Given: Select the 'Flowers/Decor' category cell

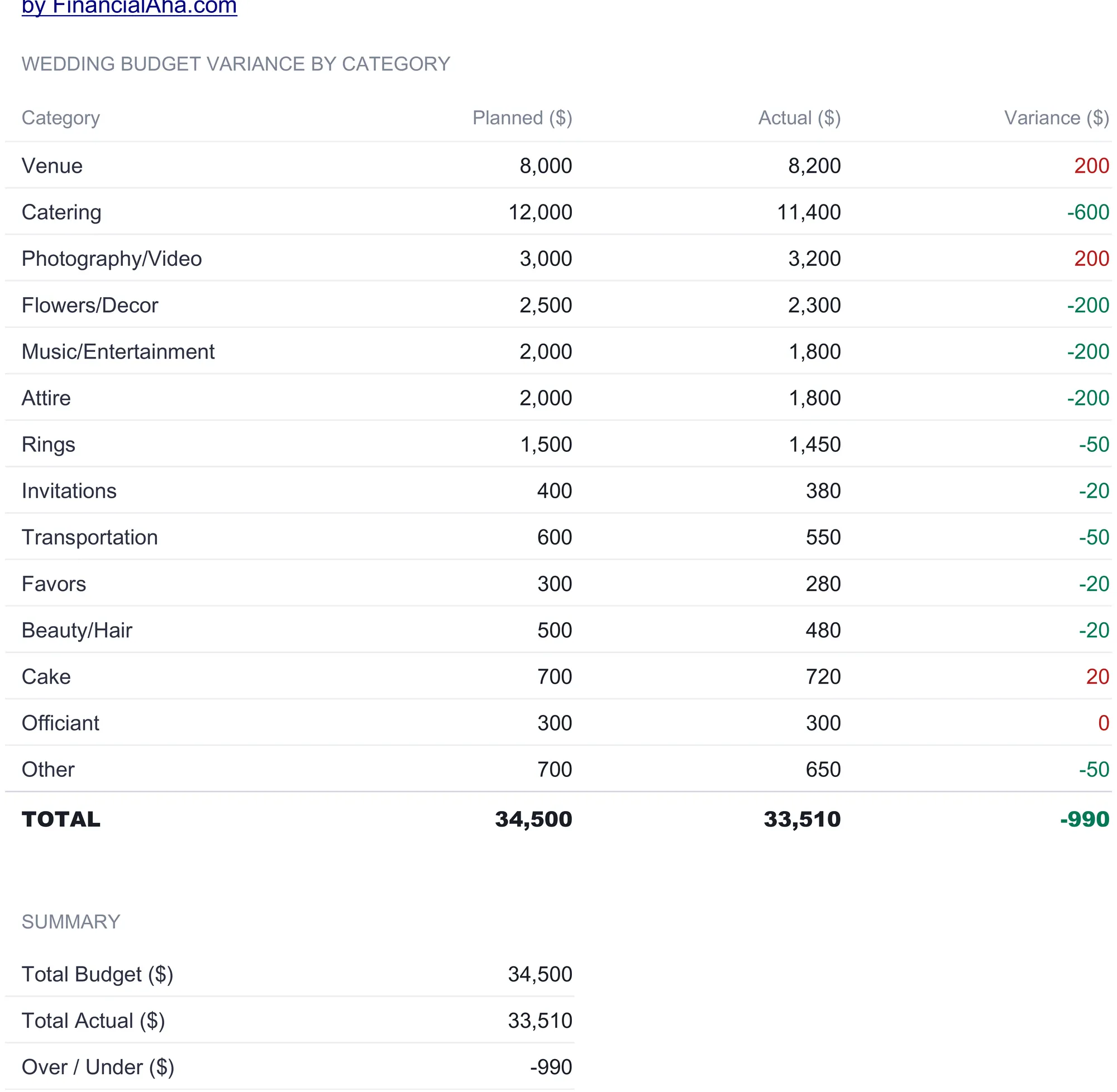Looking at the screenshot, I should pyautogui.click(x=90, y=305).
